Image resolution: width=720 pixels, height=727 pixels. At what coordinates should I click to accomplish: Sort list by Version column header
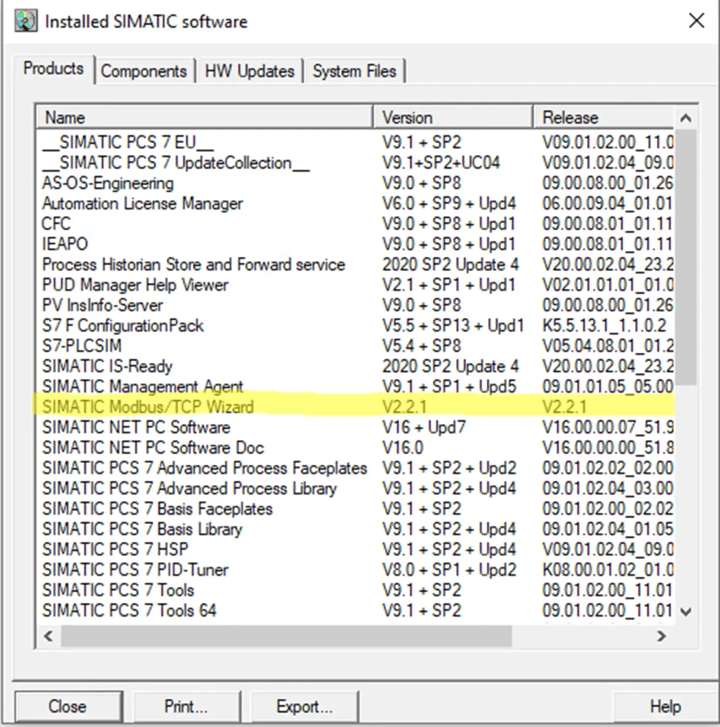(453, 117)
